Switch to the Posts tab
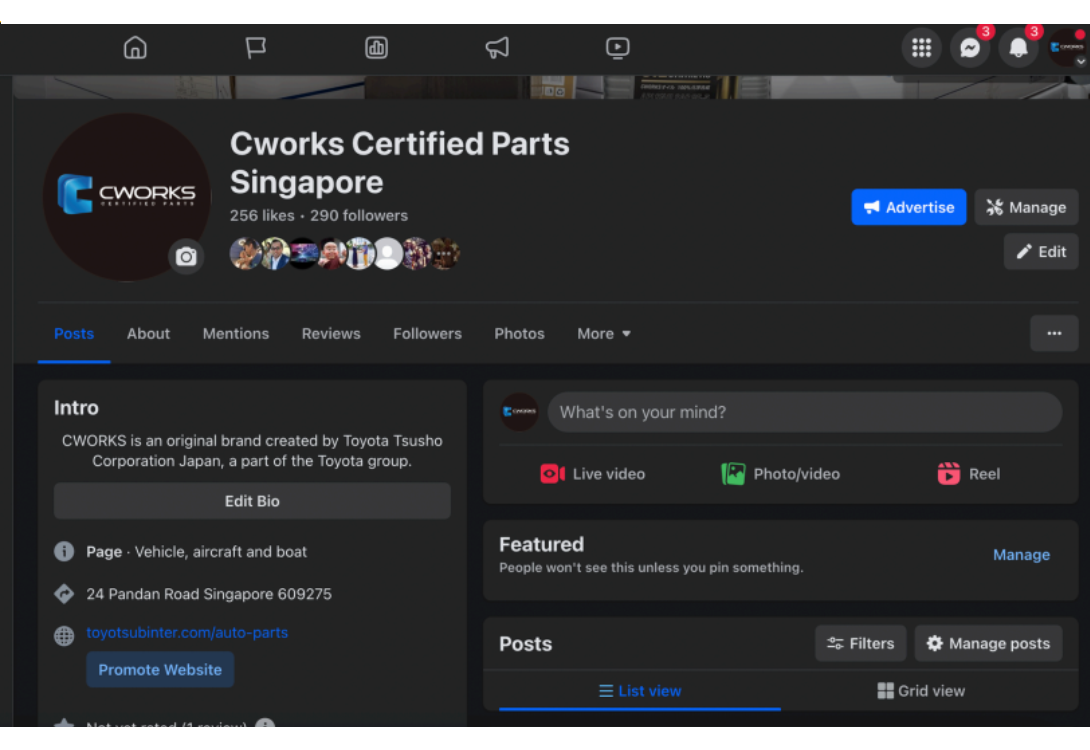This screenshot has height=750, width=1090. click(74, 334)
